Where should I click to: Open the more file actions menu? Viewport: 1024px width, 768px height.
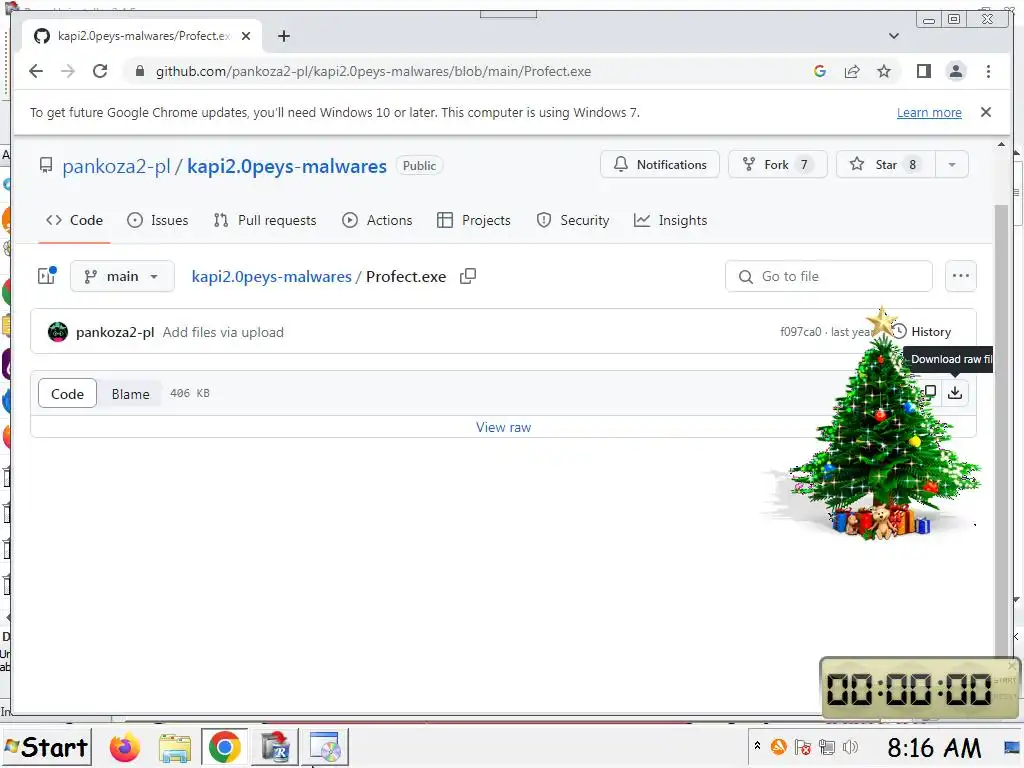tap(961, 276)
